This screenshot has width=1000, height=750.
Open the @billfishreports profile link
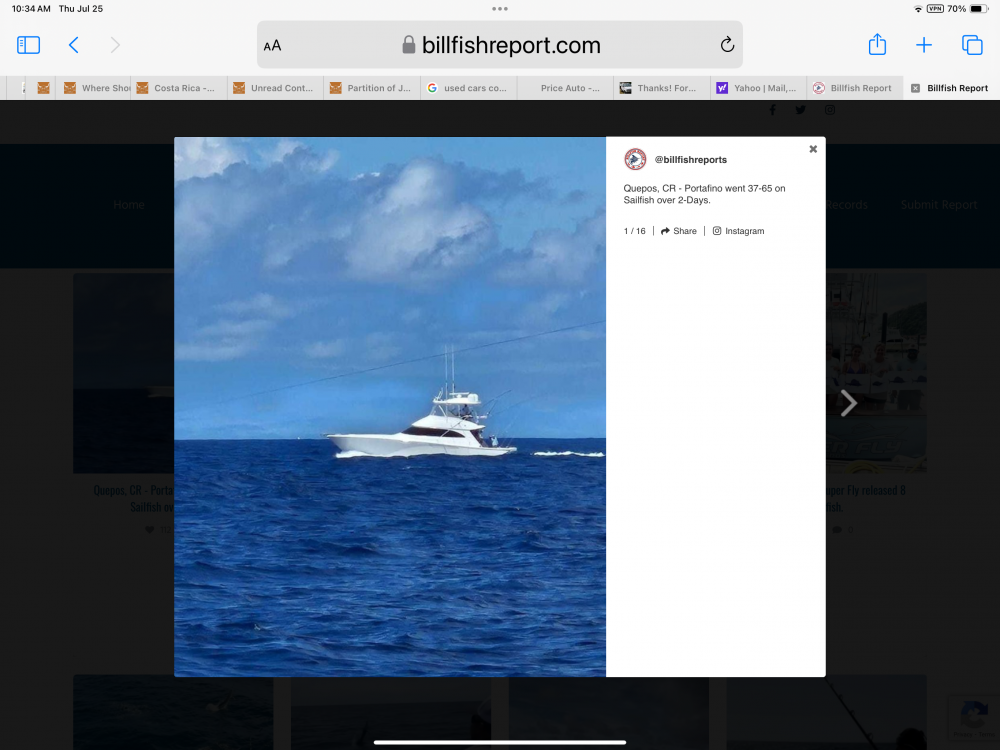point(690,160)
